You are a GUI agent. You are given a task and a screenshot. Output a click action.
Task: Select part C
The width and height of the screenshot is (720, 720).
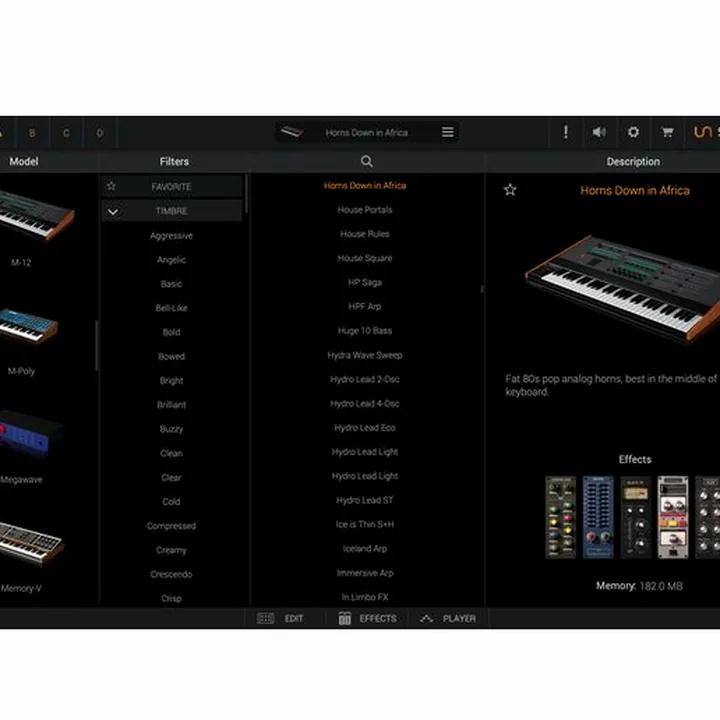click(66, 133)
